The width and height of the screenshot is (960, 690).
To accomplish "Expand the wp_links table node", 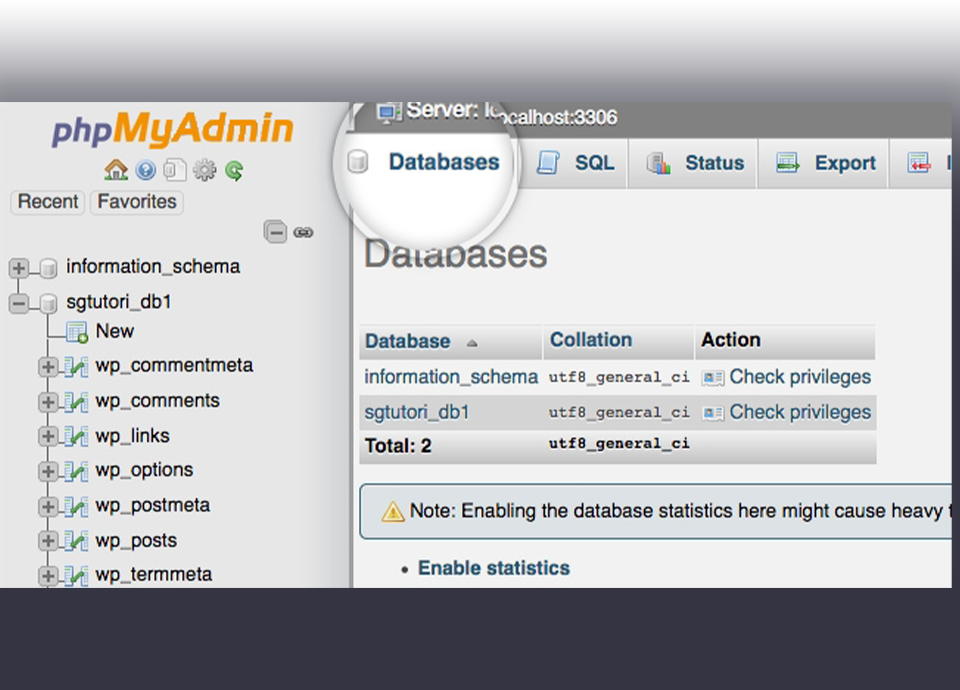I will (48, 436).
